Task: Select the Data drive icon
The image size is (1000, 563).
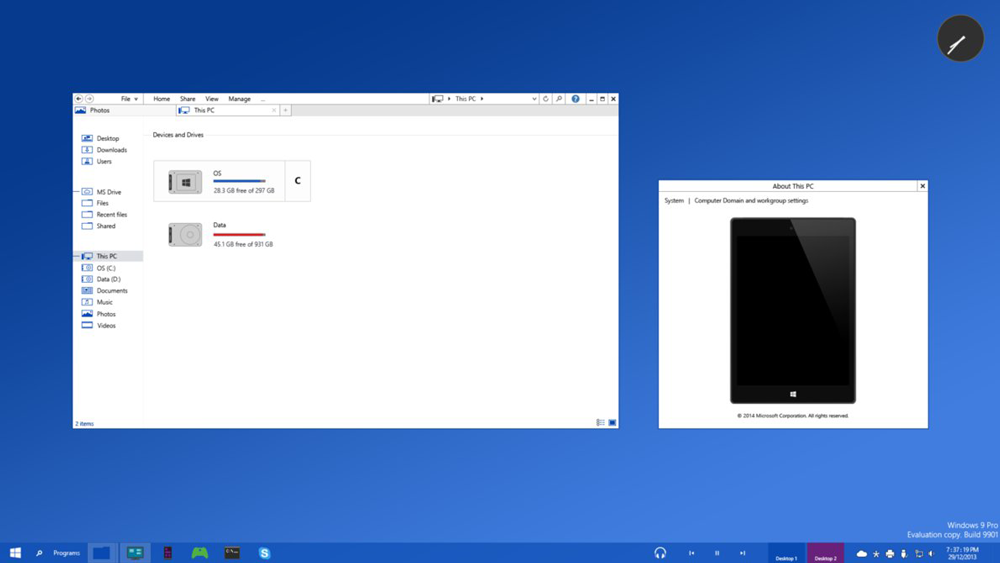Action: (x=185, y=235)
